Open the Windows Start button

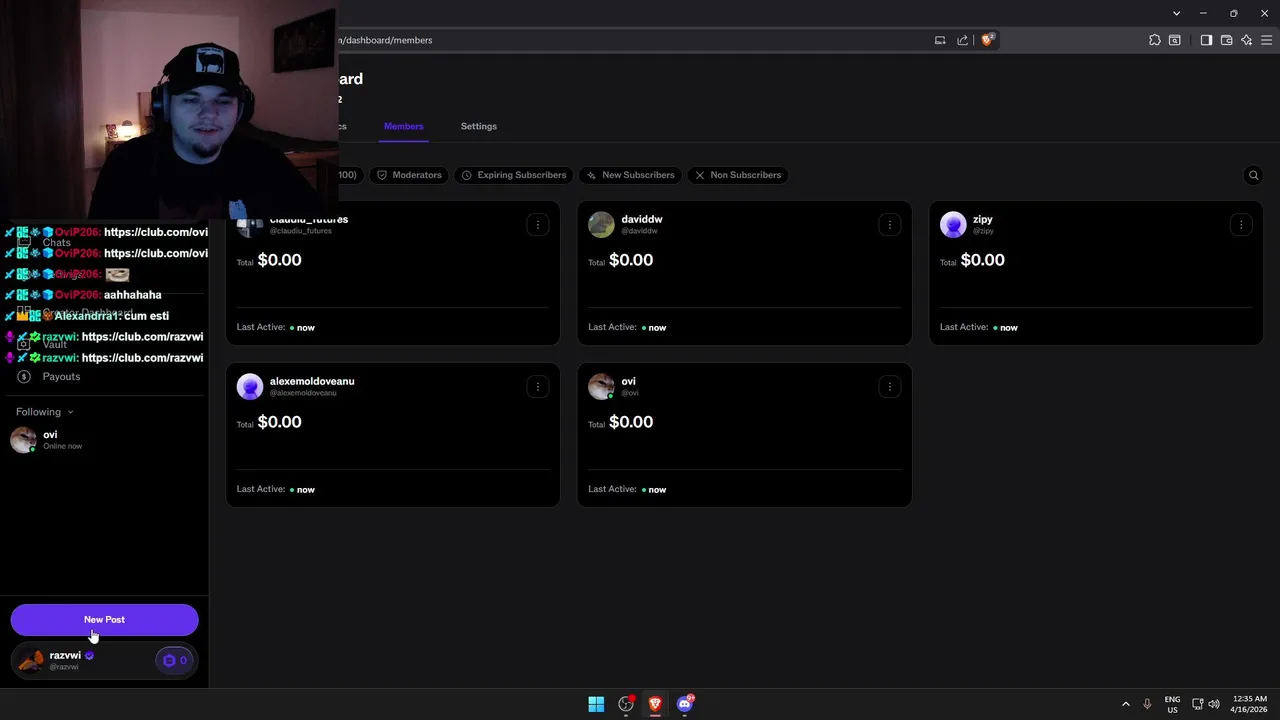(x=596, y=704)
